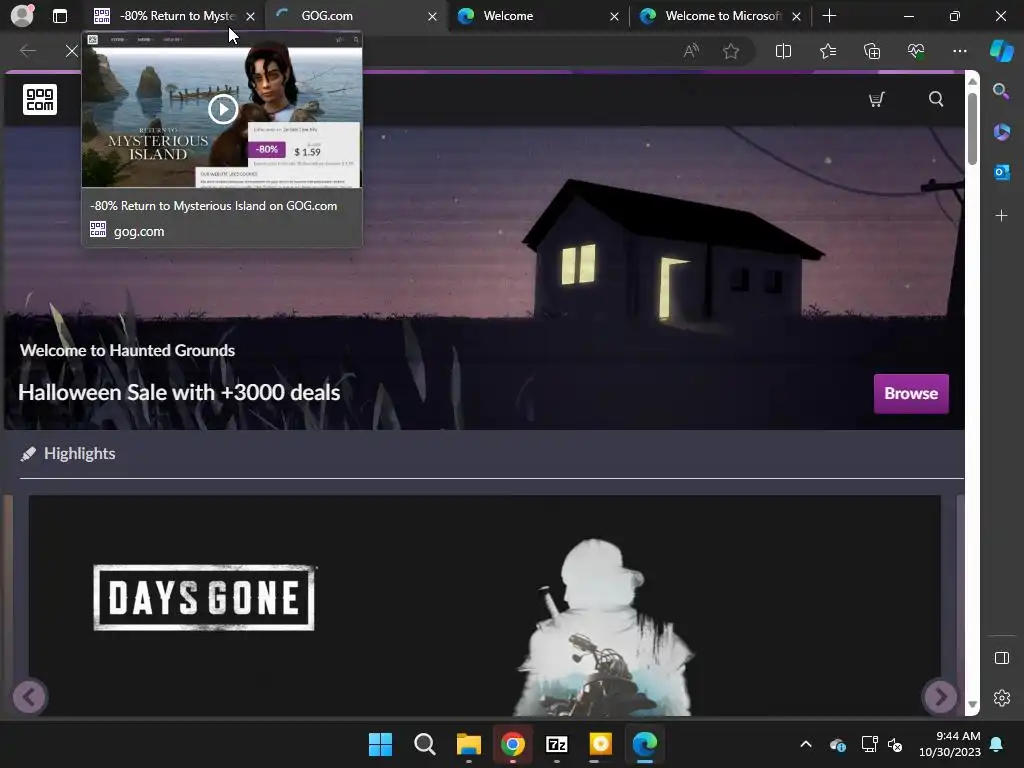
Task: Open Collections panel
Action: (x=872, y=51)
